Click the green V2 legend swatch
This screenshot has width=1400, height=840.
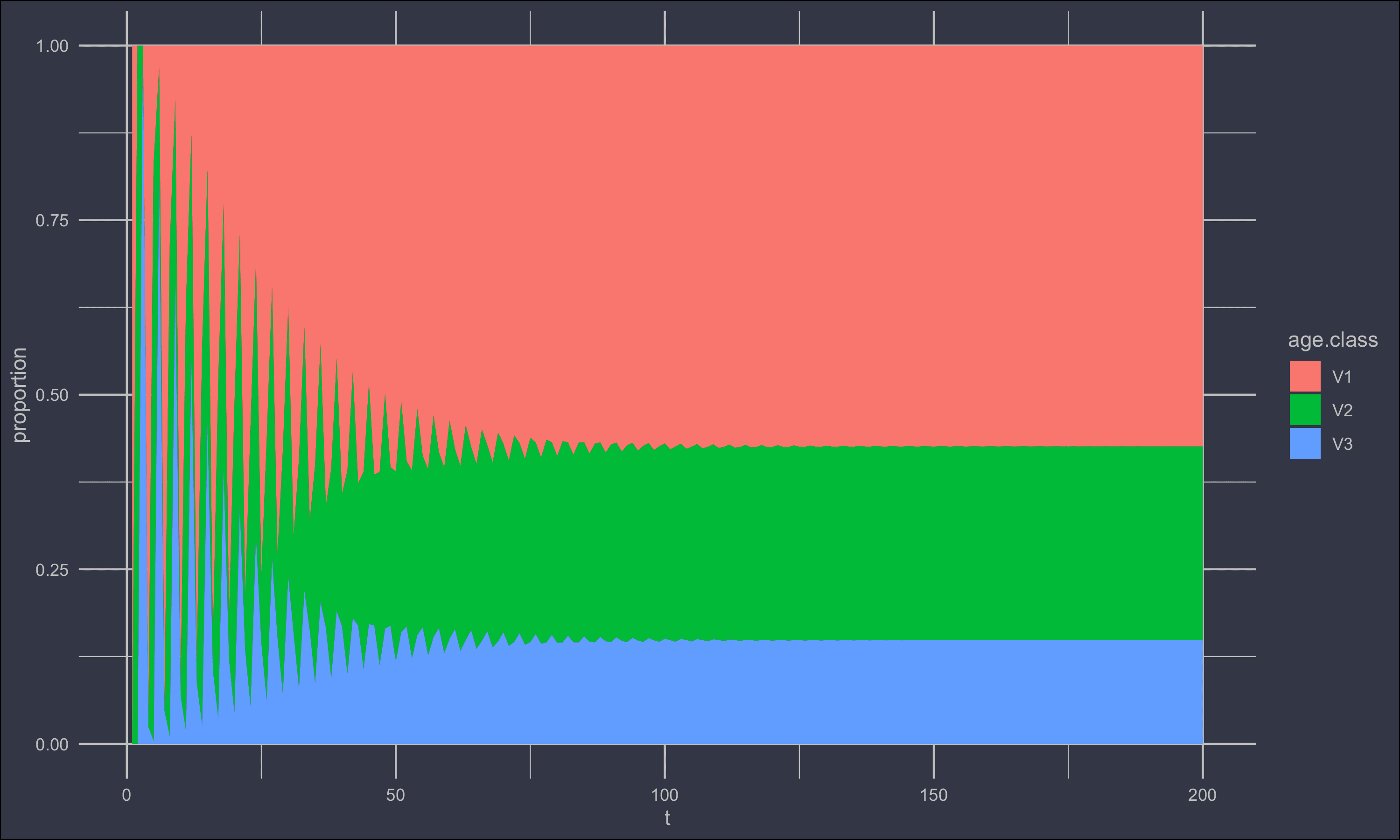pyautogui.click(x=1305, y=409)
